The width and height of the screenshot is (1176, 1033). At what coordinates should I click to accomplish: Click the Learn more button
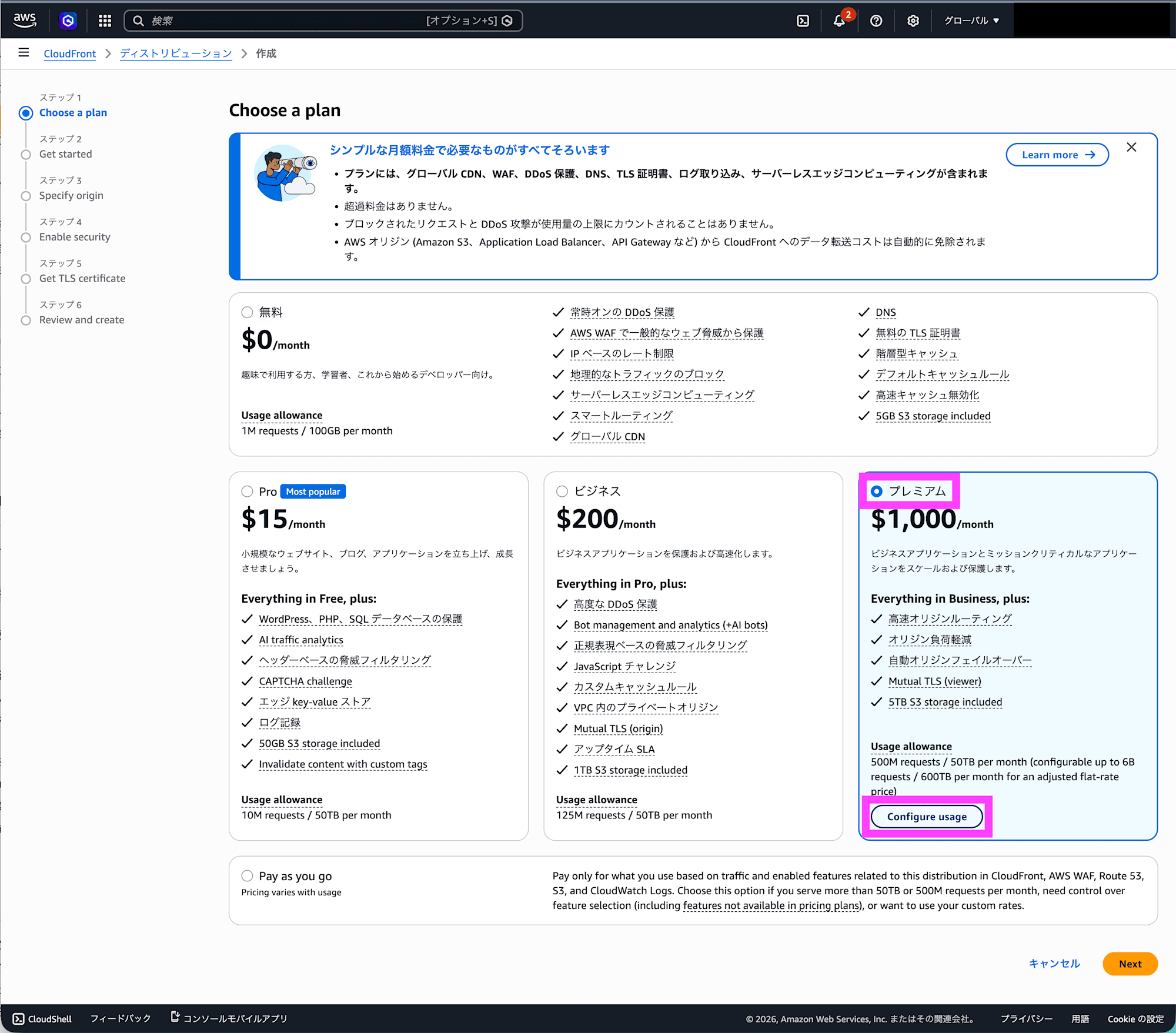pyautogui.click(x=1057, y=155)
